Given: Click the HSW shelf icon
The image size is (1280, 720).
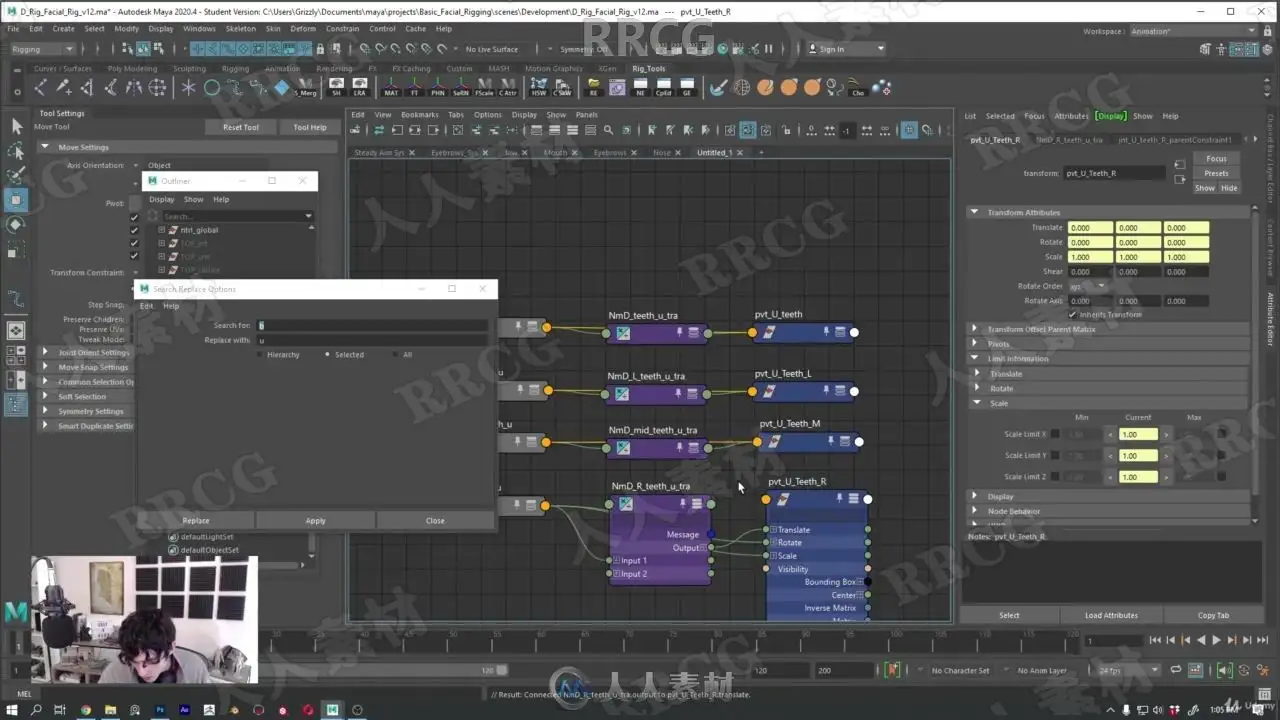Looking at the screenshot, I should [539, 88].
